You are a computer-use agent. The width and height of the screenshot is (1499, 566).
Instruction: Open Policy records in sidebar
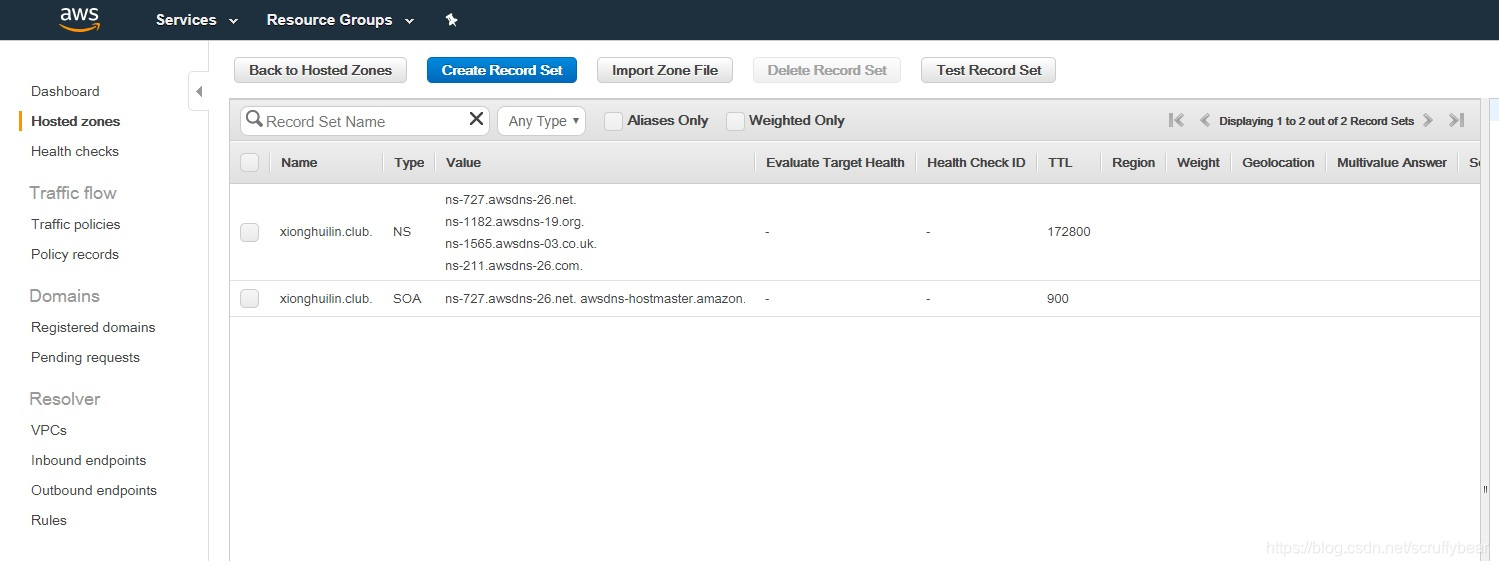click(x=75, y=254)
